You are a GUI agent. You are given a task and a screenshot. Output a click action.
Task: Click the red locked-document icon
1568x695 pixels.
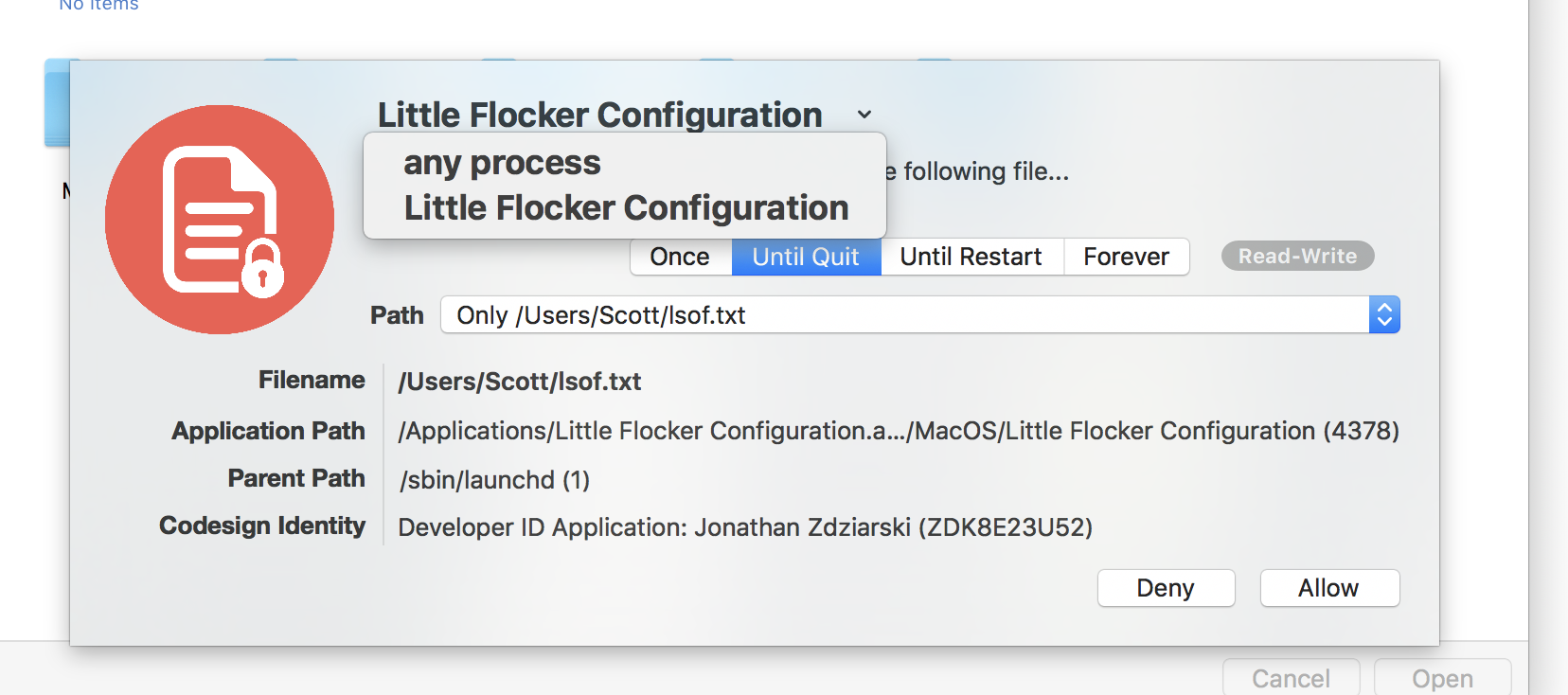[220, 220]
